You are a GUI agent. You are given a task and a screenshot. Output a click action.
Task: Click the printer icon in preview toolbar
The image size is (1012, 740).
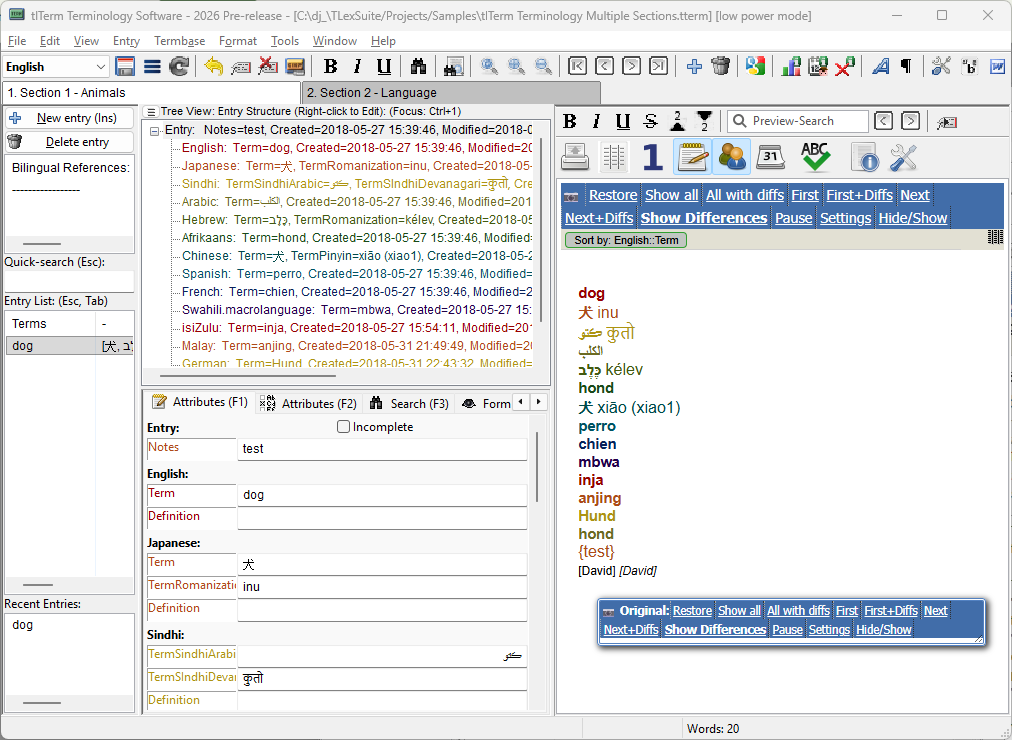[x=574, y=157]
